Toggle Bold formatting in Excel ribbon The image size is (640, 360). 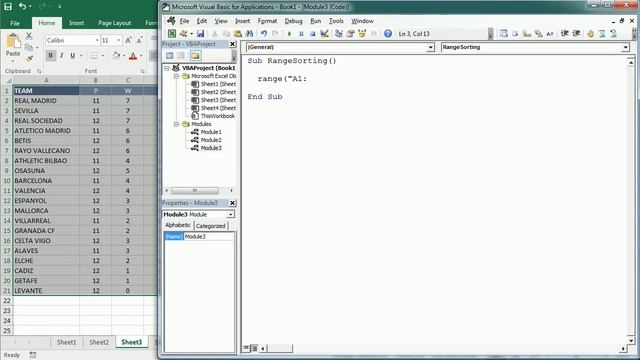click(51, 56)
